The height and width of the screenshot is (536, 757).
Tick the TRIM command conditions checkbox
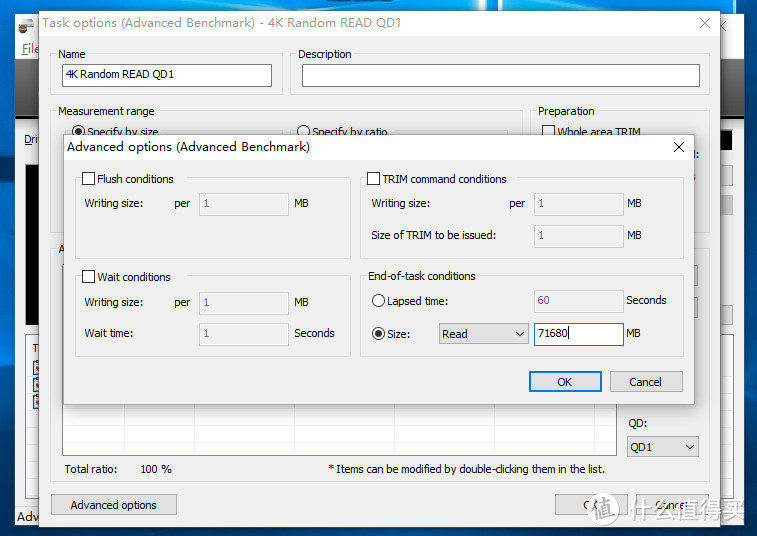(x=374, y=179)
